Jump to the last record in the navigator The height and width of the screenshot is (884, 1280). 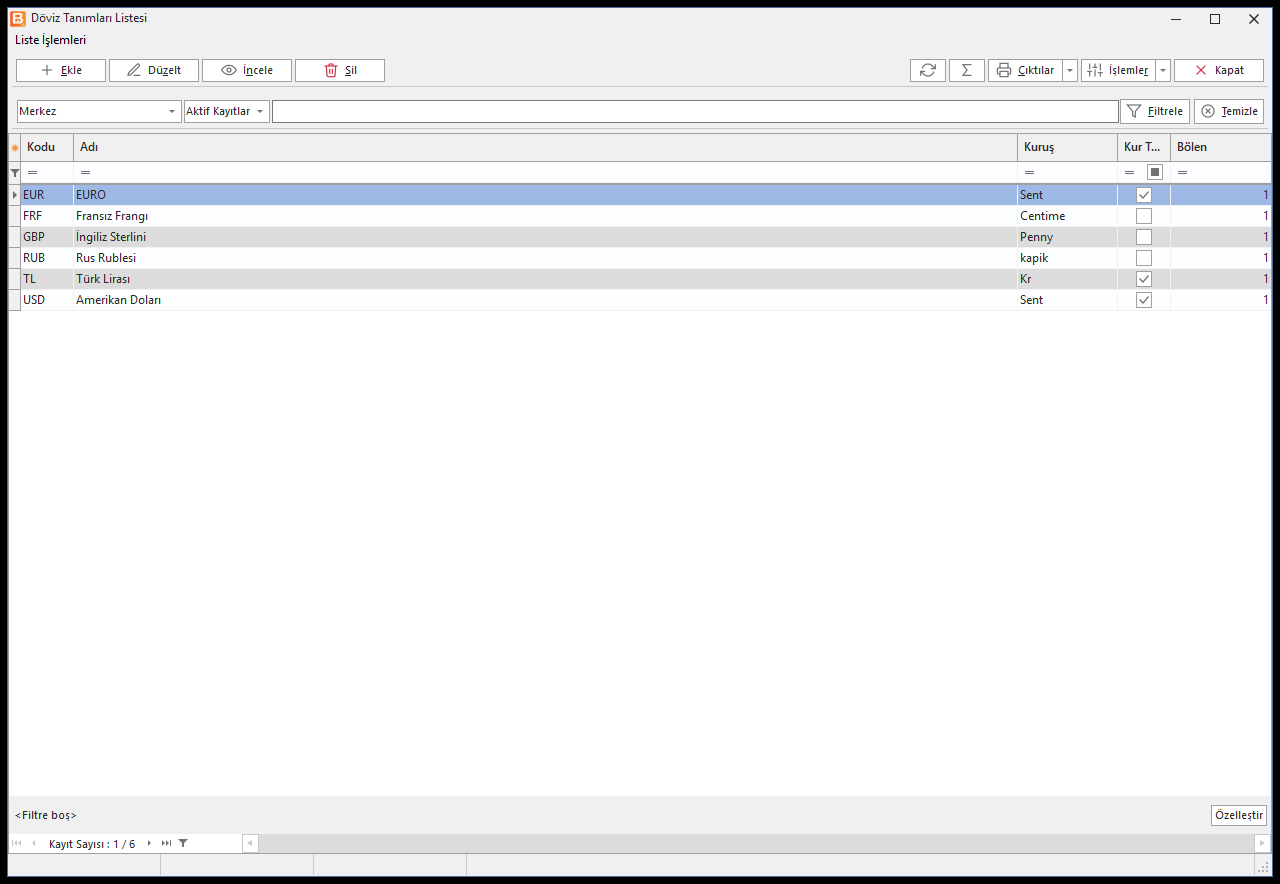pos(166,844)
